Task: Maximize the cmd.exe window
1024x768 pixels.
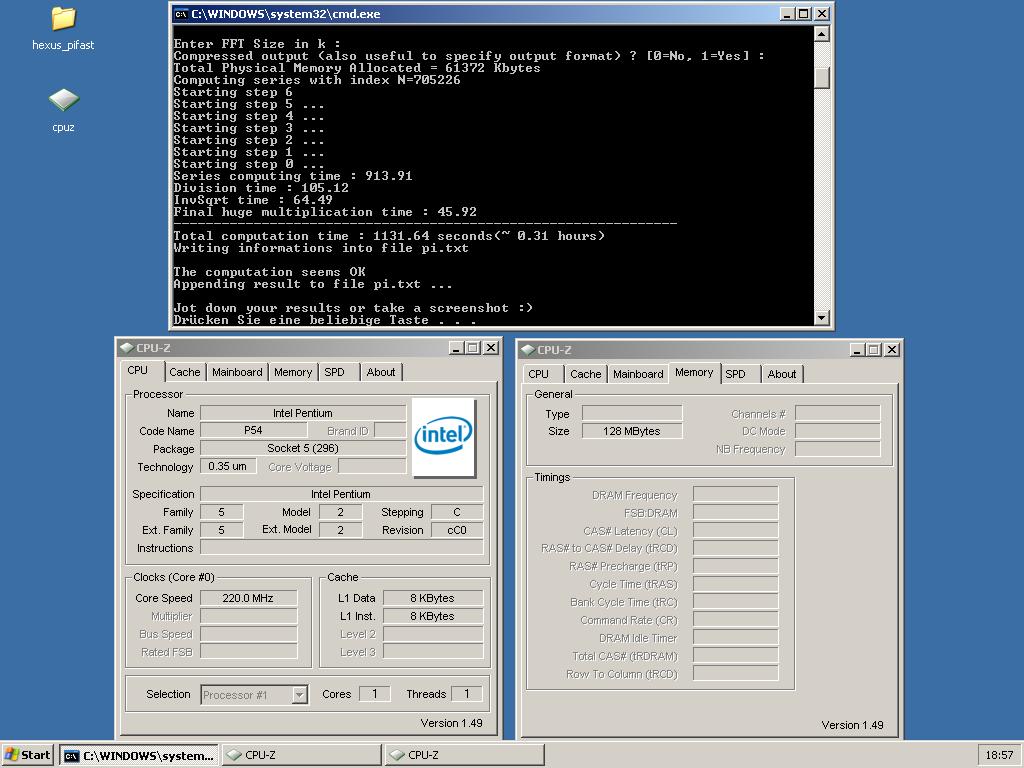Action: [805, 14]
